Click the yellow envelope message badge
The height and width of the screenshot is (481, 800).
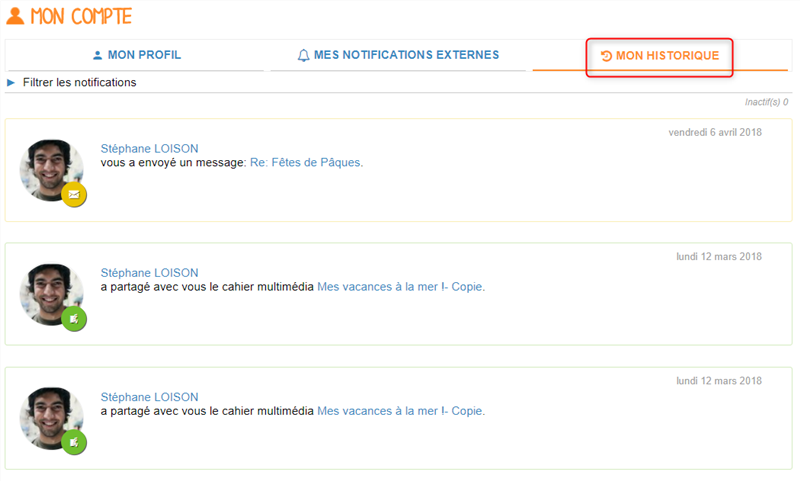click(74, 194)
